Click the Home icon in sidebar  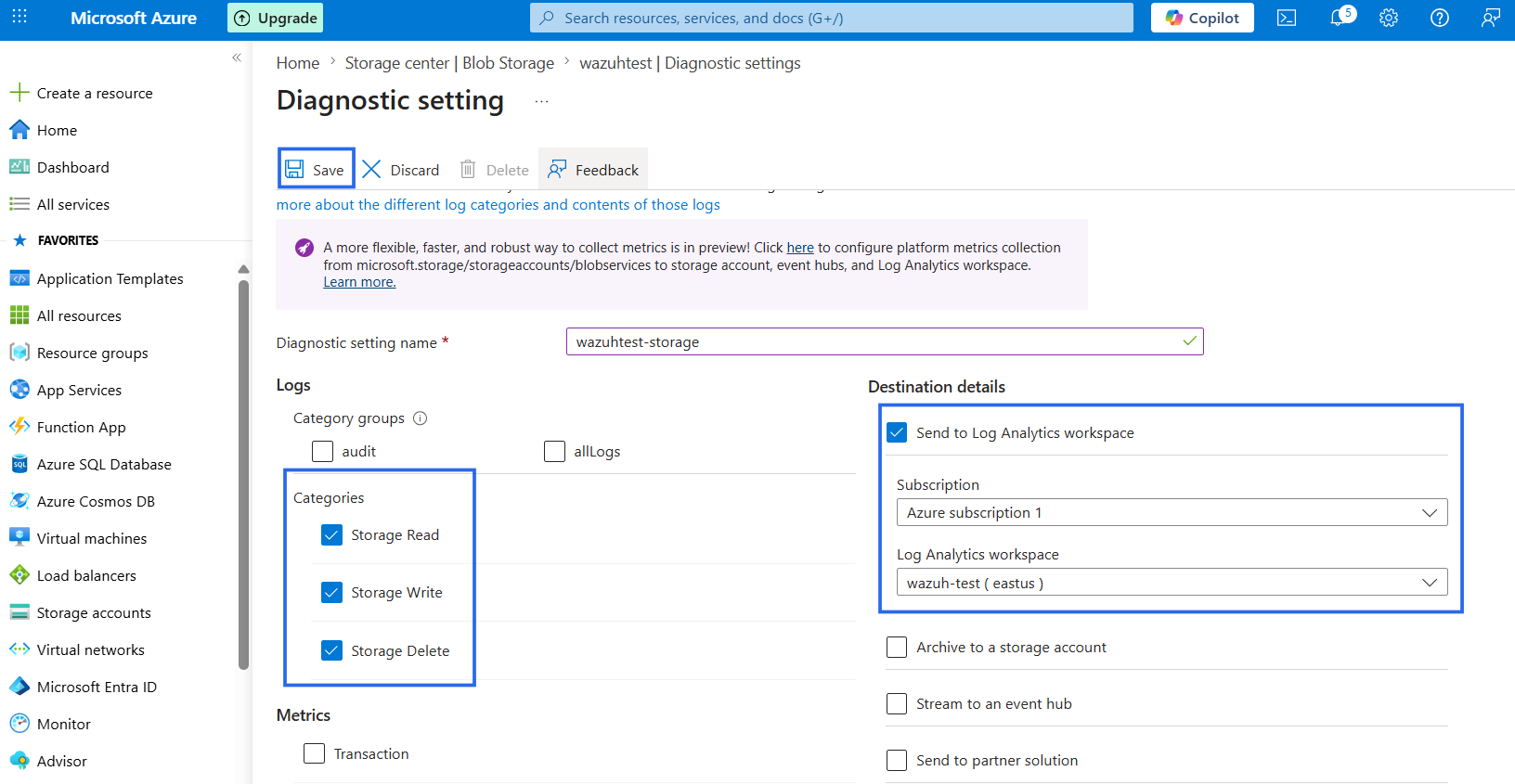[x=19, y=130]
